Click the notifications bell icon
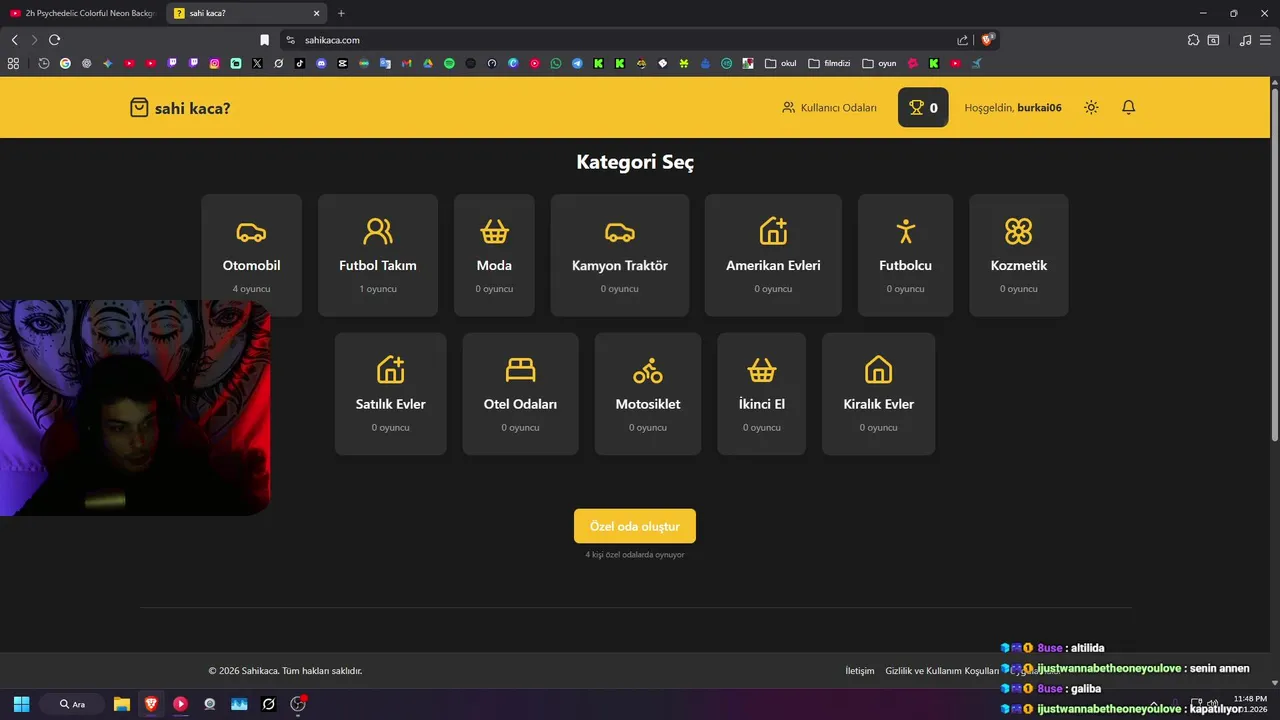Screen dimensions: 1280x720 click(1128, 107)
